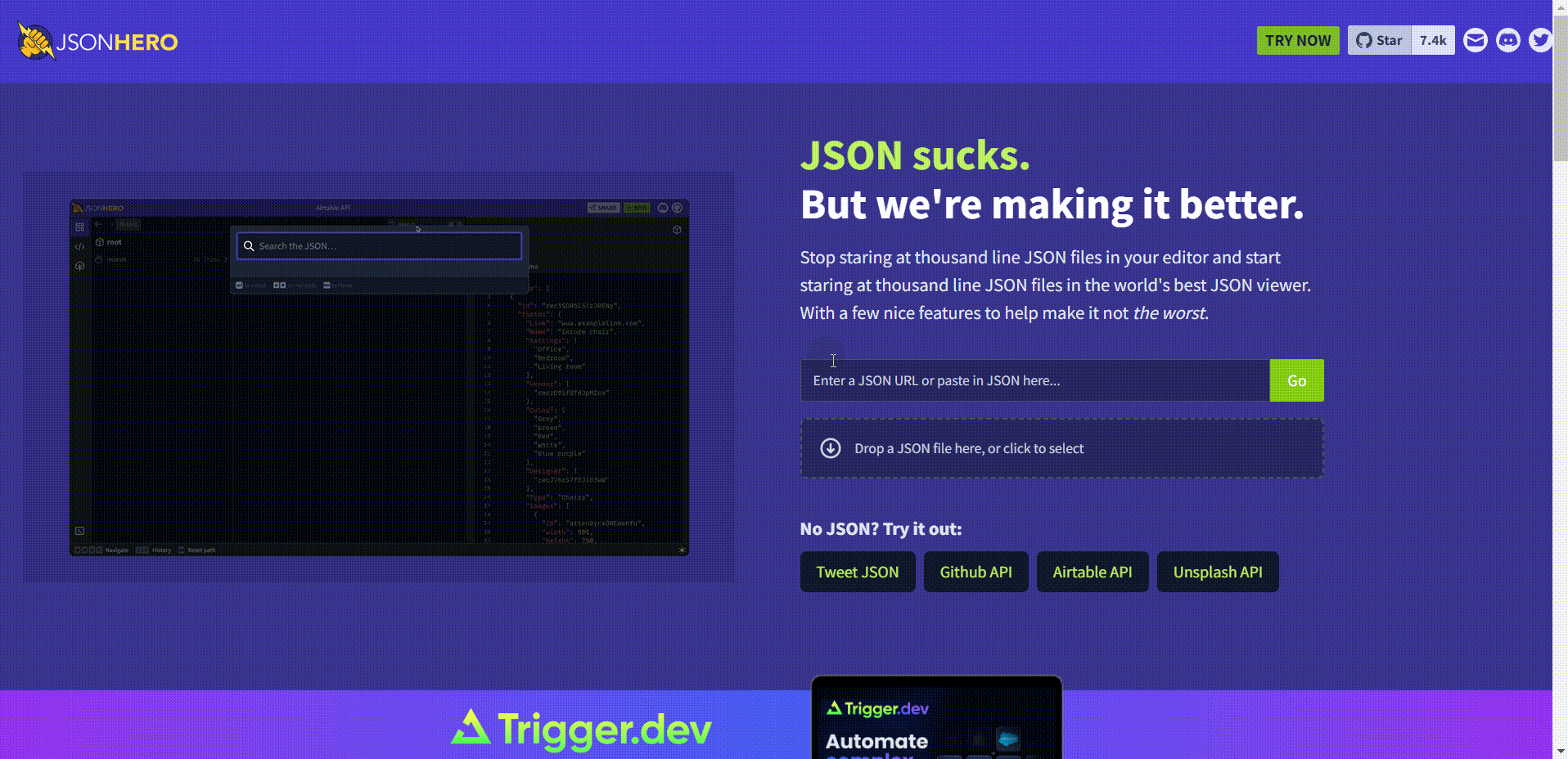This screenshot has height=759, width=1568.
Task: Load the Tweet JSON example
Action: (858, 572)
